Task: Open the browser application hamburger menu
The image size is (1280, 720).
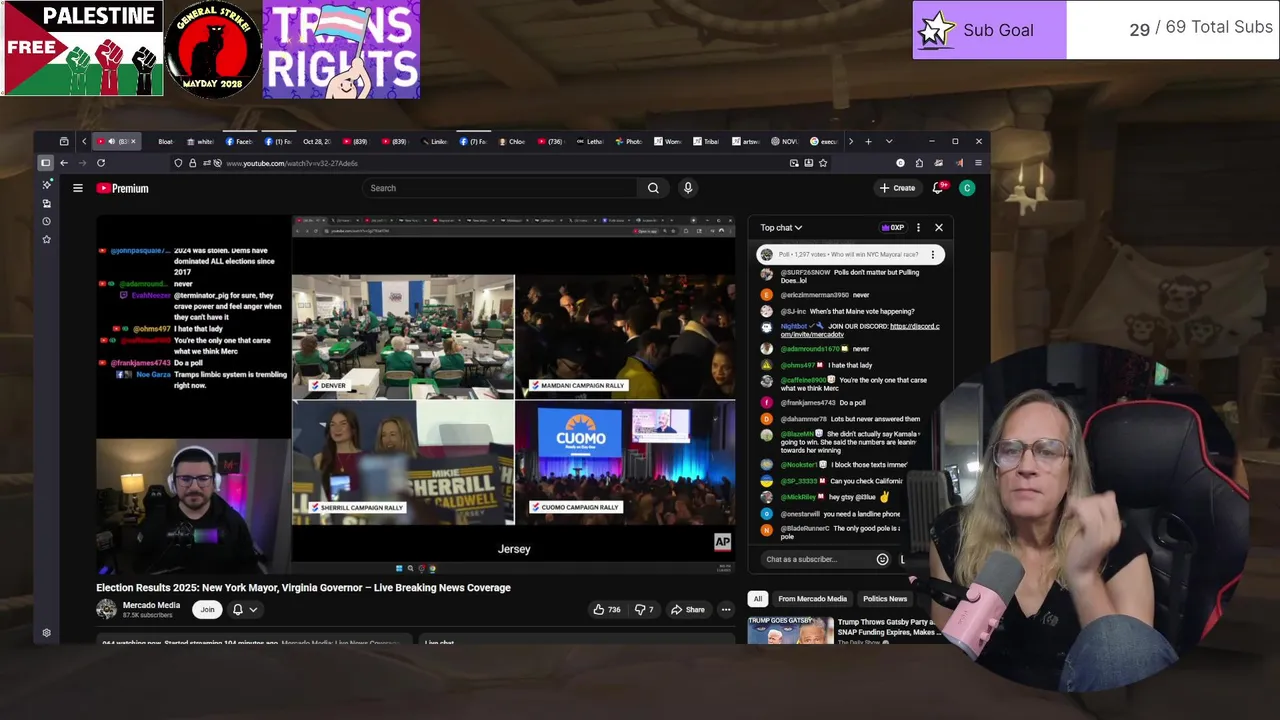Action: coord(978,163)
